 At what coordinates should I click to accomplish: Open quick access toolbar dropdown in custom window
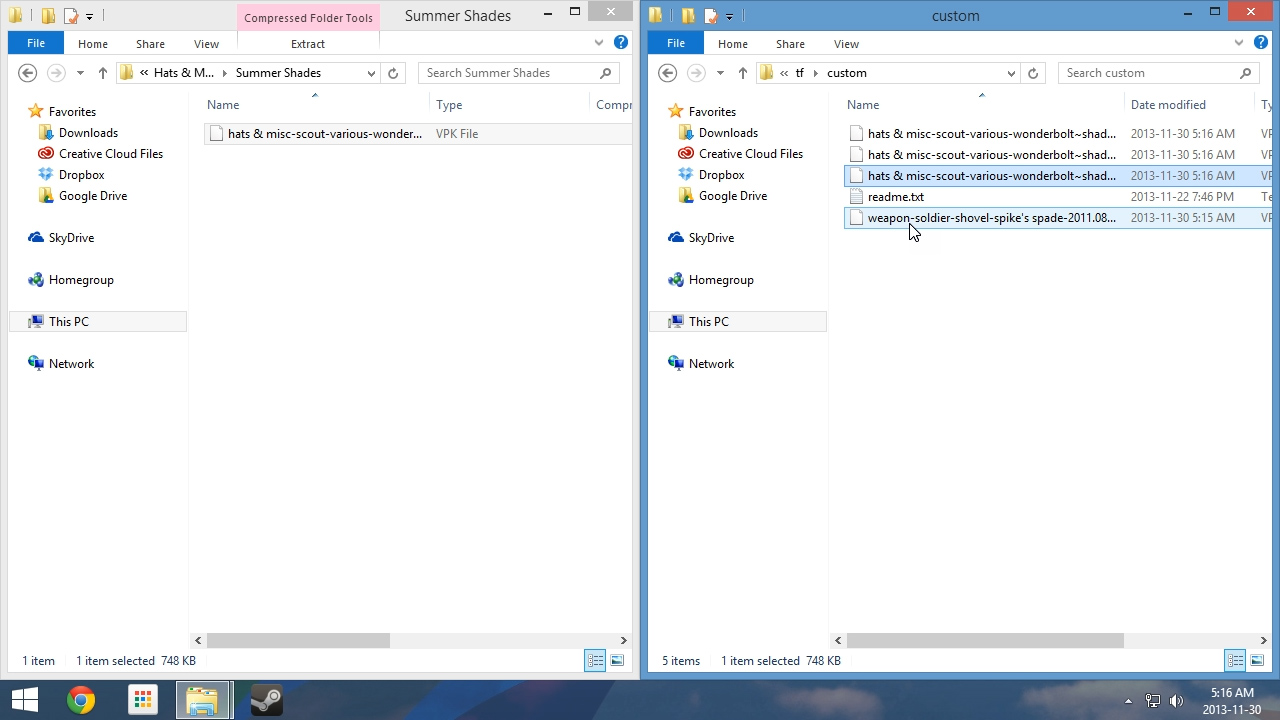tap(729, 17)
